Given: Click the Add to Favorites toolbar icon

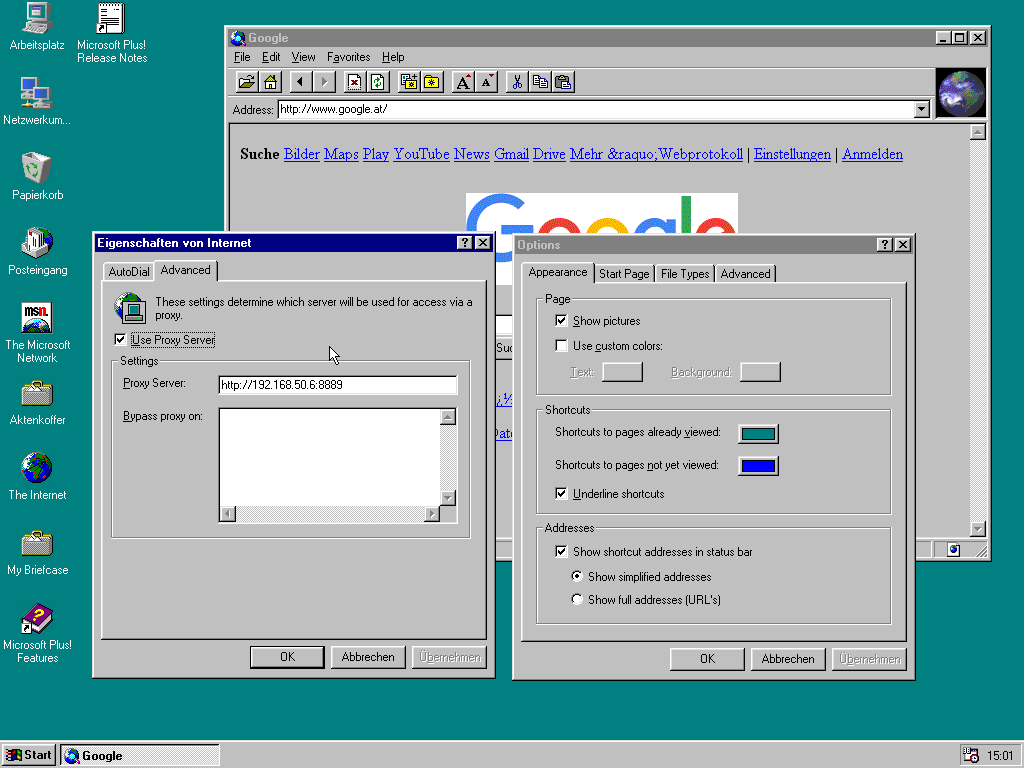Looking at the screenshot, I should coord(408,81).
